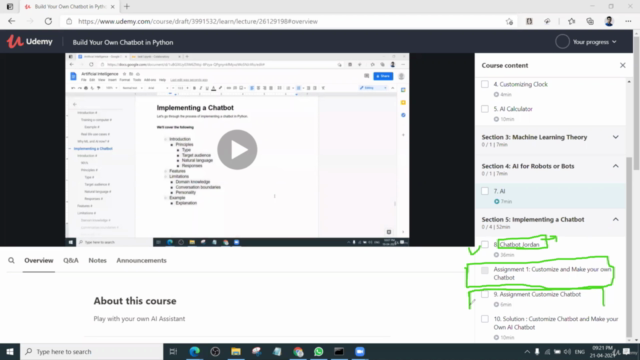Open the tab actions menu icon
Viewport: 640px width, 360px height.
click(10, 7)
